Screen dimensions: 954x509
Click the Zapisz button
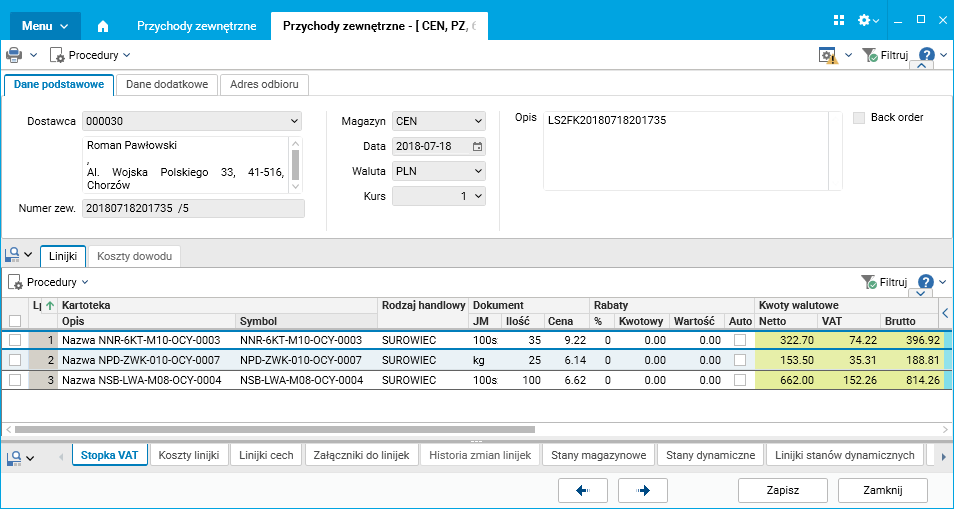point(782,490)
